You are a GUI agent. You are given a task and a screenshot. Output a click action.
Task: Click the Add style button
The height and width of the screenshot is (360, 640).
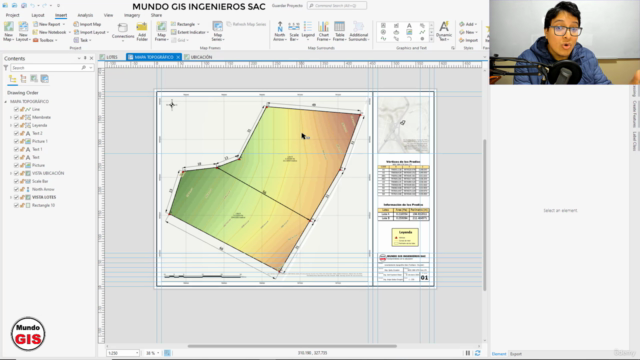[467, 24]
